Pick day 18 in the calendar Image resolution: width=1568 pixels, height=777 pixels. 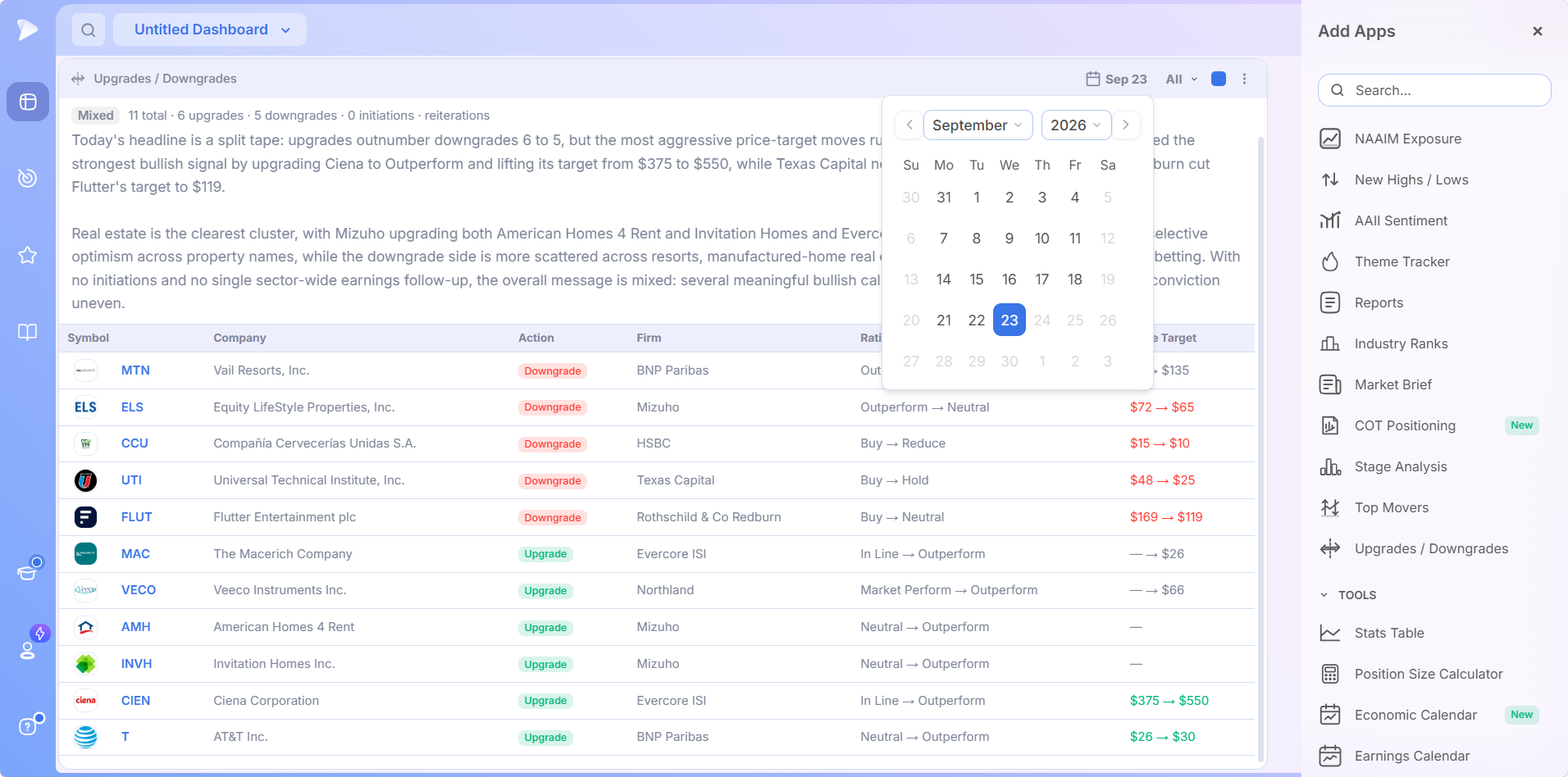pyautogui.click(x=1075, y=279)
